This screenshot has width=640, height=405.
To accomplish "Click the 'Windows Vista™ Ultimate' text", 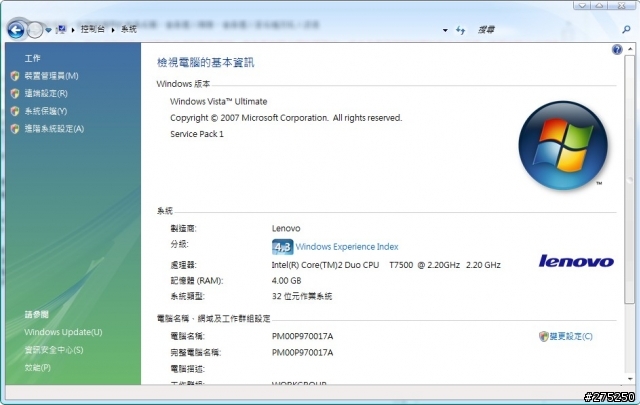I will 218,102.
